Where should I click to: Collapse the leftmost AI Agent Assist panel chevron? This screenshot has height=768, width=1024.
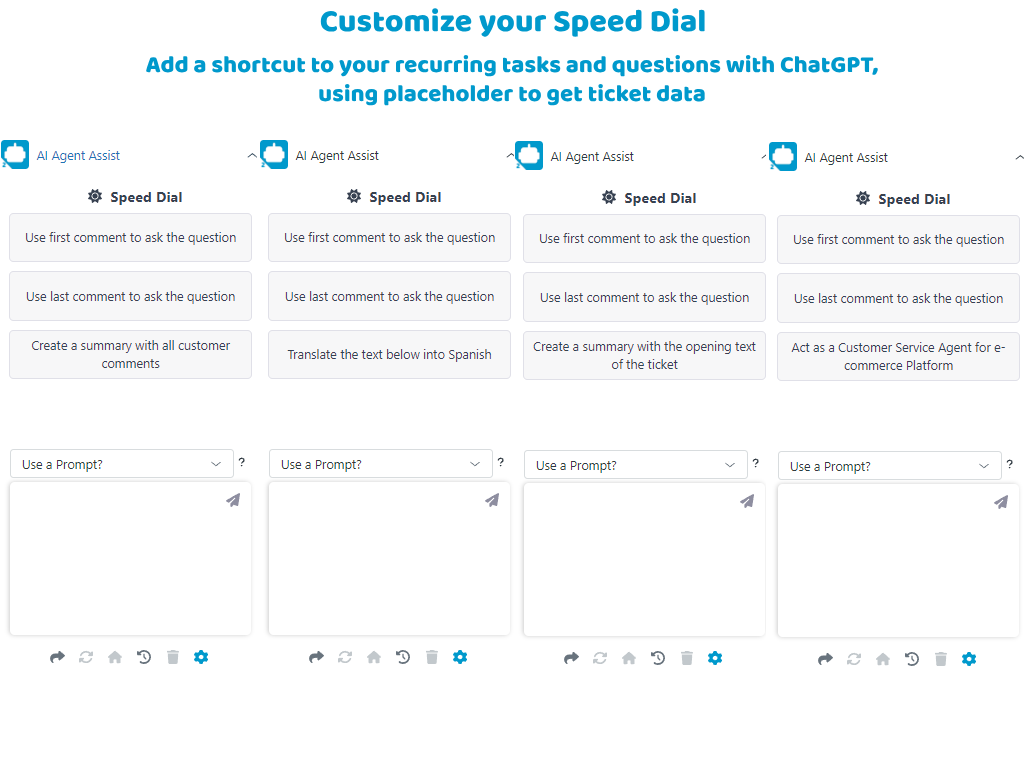click(x=252, y=156)
